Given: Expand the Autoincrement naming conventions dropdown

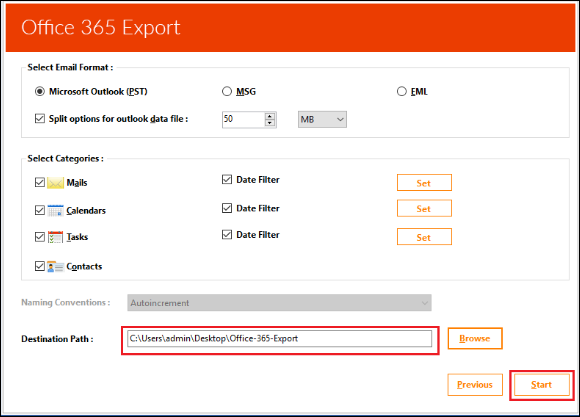Looking at the screenshot, I should tap(279, 303).
